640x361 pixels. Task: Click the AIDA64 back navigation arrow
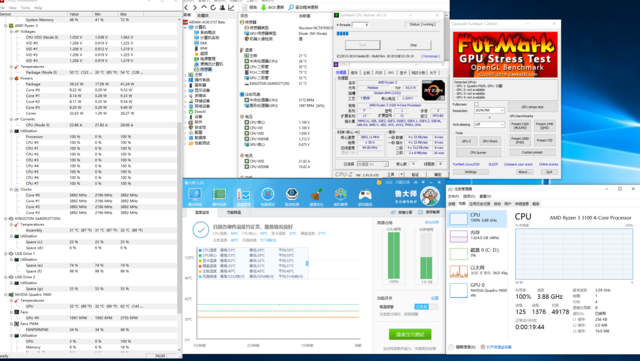tap(187, 7)
